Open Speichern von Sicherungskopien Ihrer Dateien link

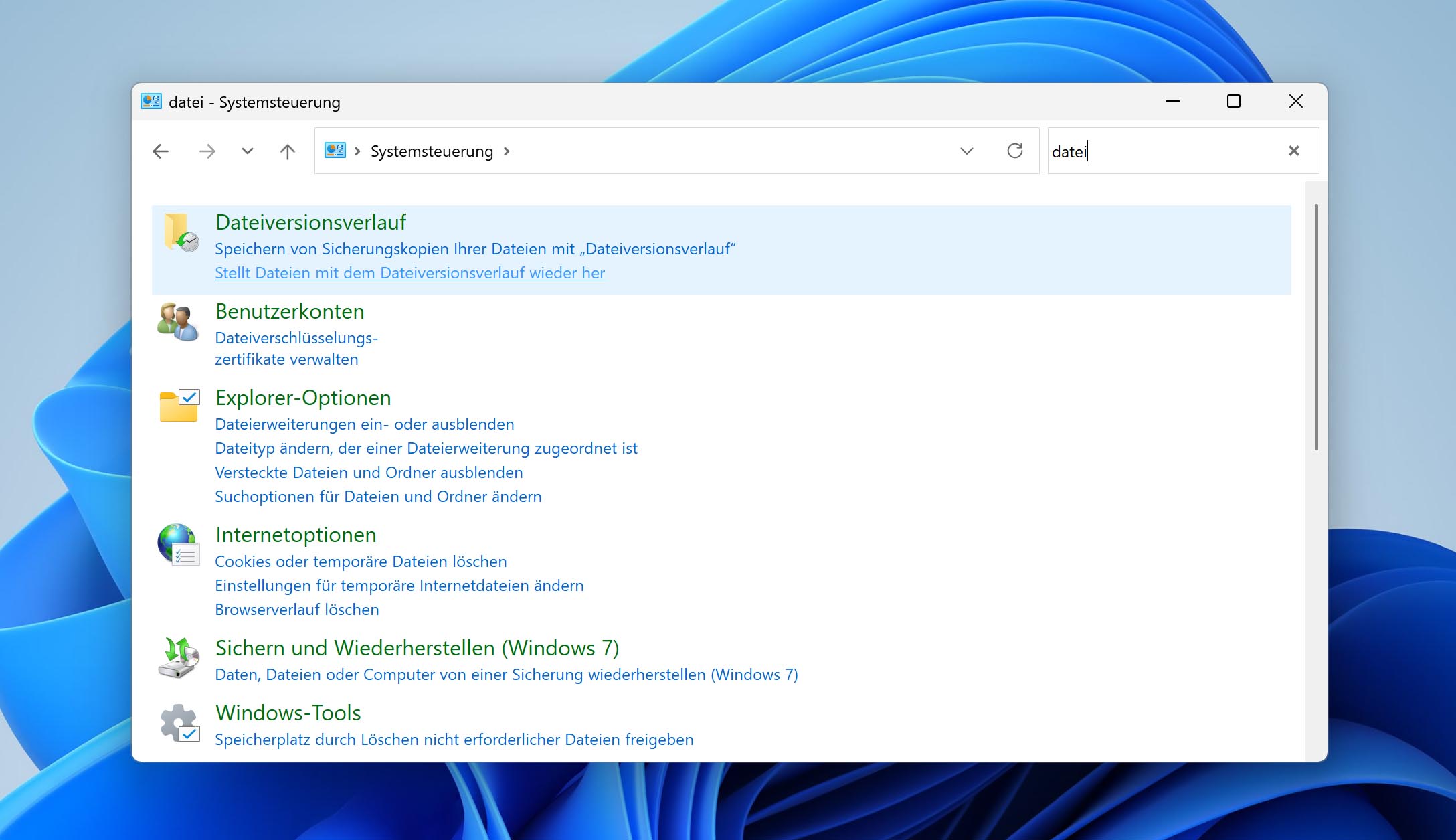(x=475, y=249)
